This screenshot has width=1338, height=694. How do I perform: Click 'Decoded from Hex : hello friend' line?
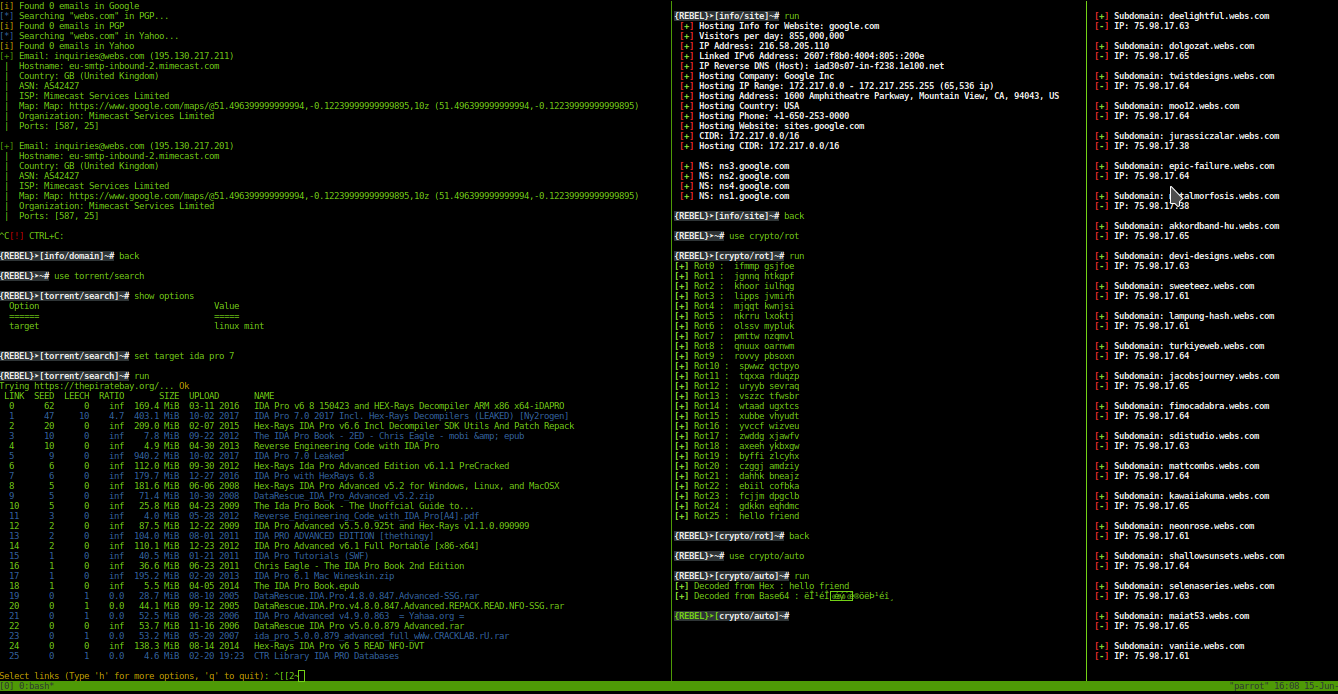click(x=762, y=586)
